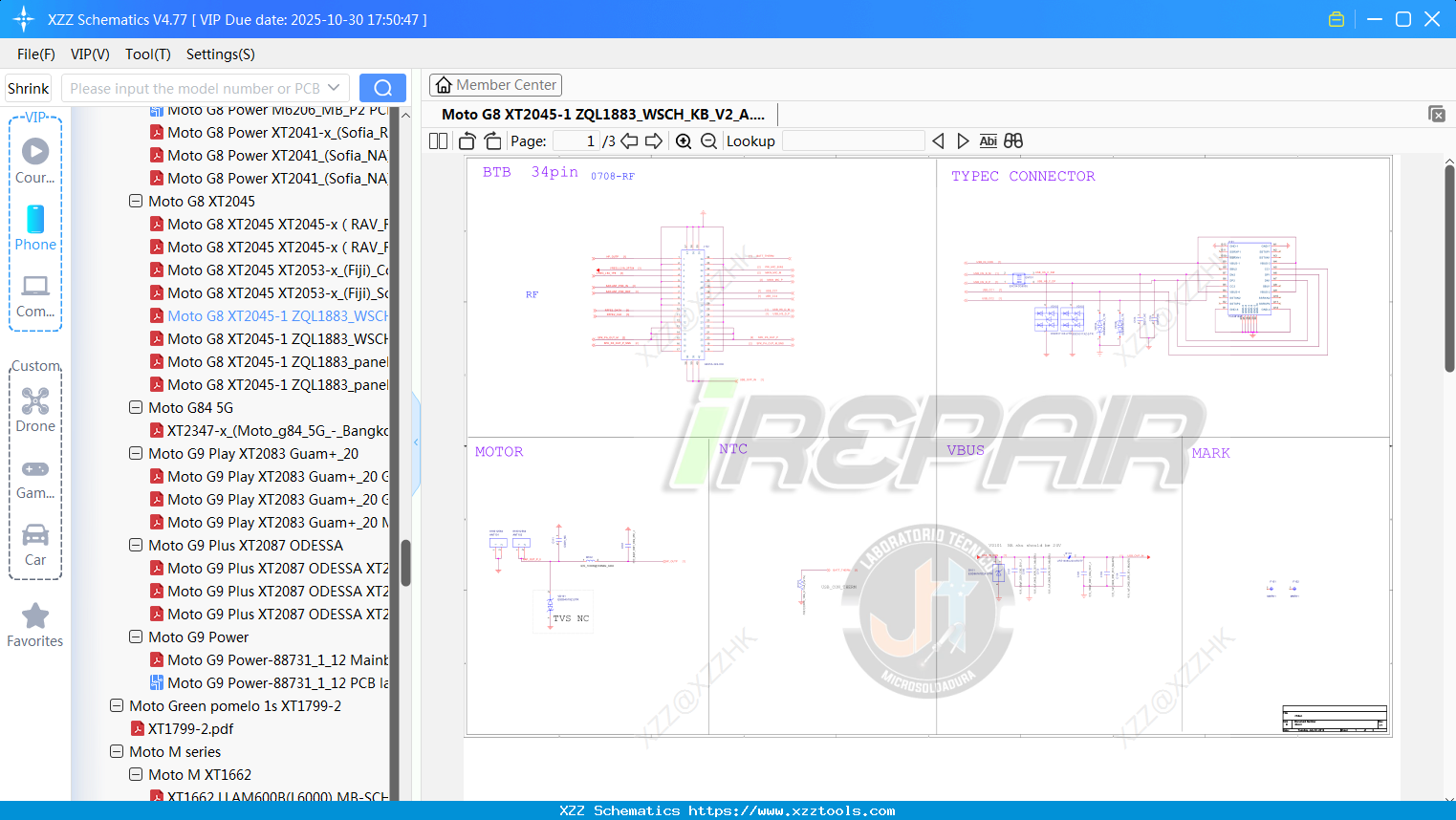Click the file tree vertical scrollbar thumb
Image resolution: width=1456 pixels, height=820 pixels.
(x=405, y=563)
